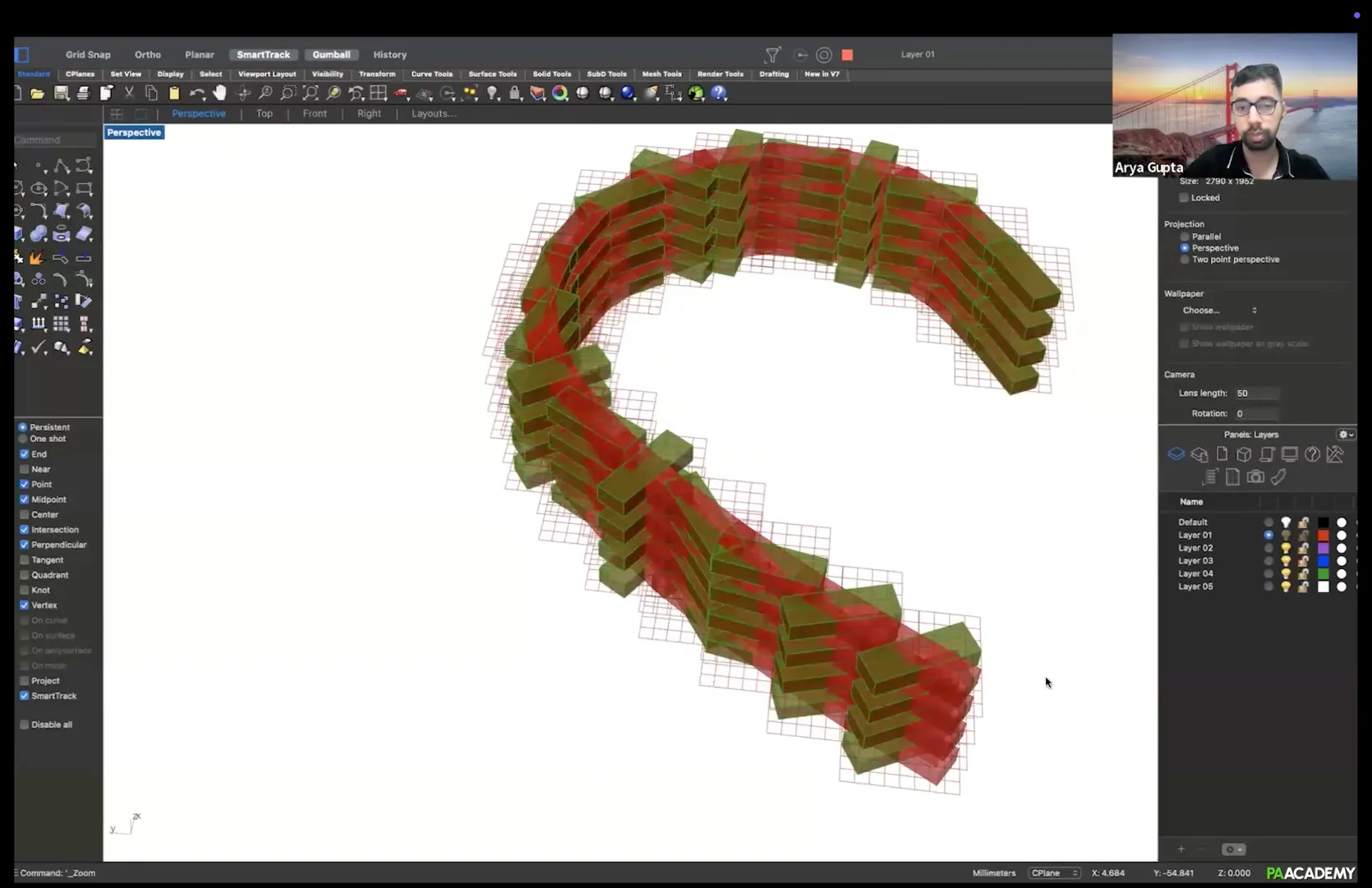Click the Rectangle tool icon
The width and height of the screenshot is (1372, 888).
[84, 189]
